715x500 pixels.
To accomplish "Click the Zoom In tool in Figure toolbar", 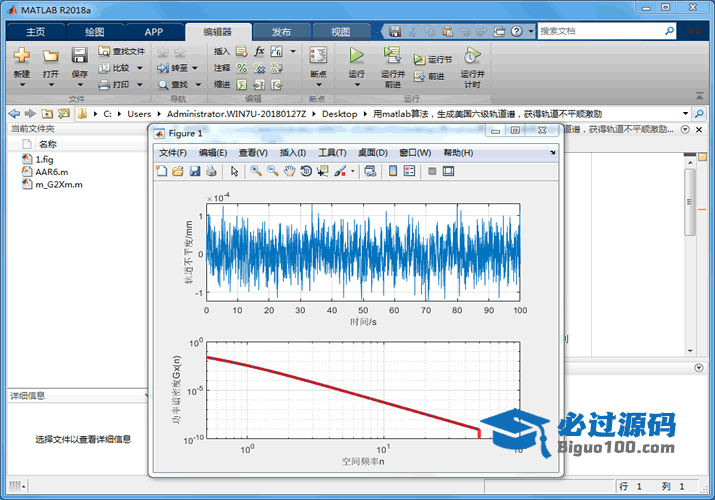I will [x=257, y=171].
